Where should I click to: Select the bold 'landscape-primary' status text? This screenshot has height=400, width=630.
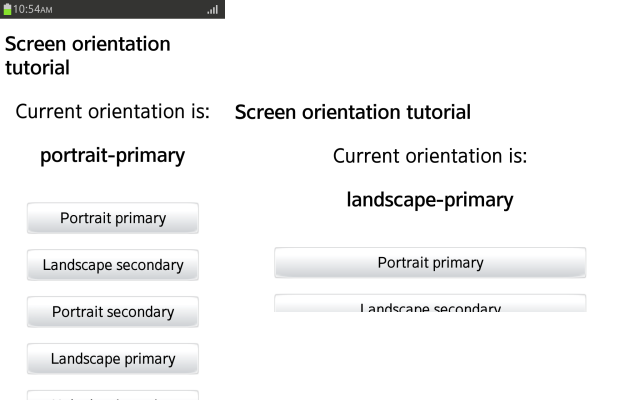tap(430, 200)
